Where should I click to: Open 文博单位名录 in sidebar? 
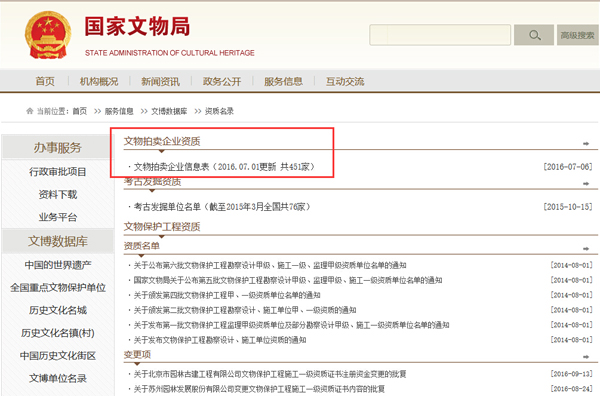click(58, 378)
